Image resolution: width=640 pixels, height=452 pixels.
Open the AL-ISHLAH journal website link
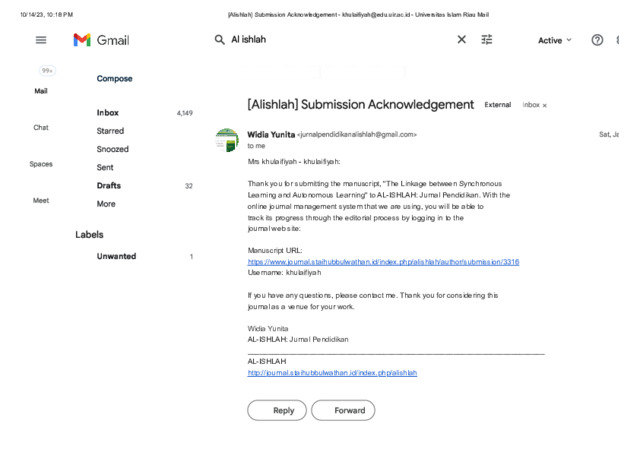click(332, 373)
